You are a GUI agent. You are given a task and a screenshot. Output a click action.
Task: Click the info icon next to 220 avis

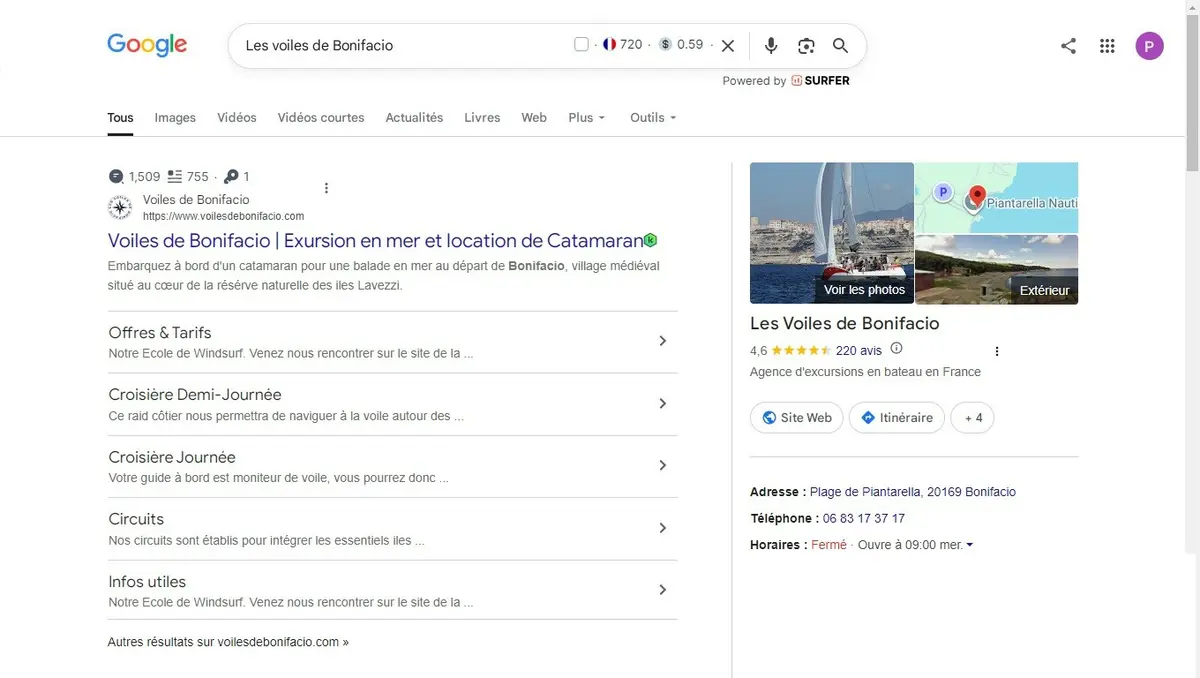tap(896, 349)
